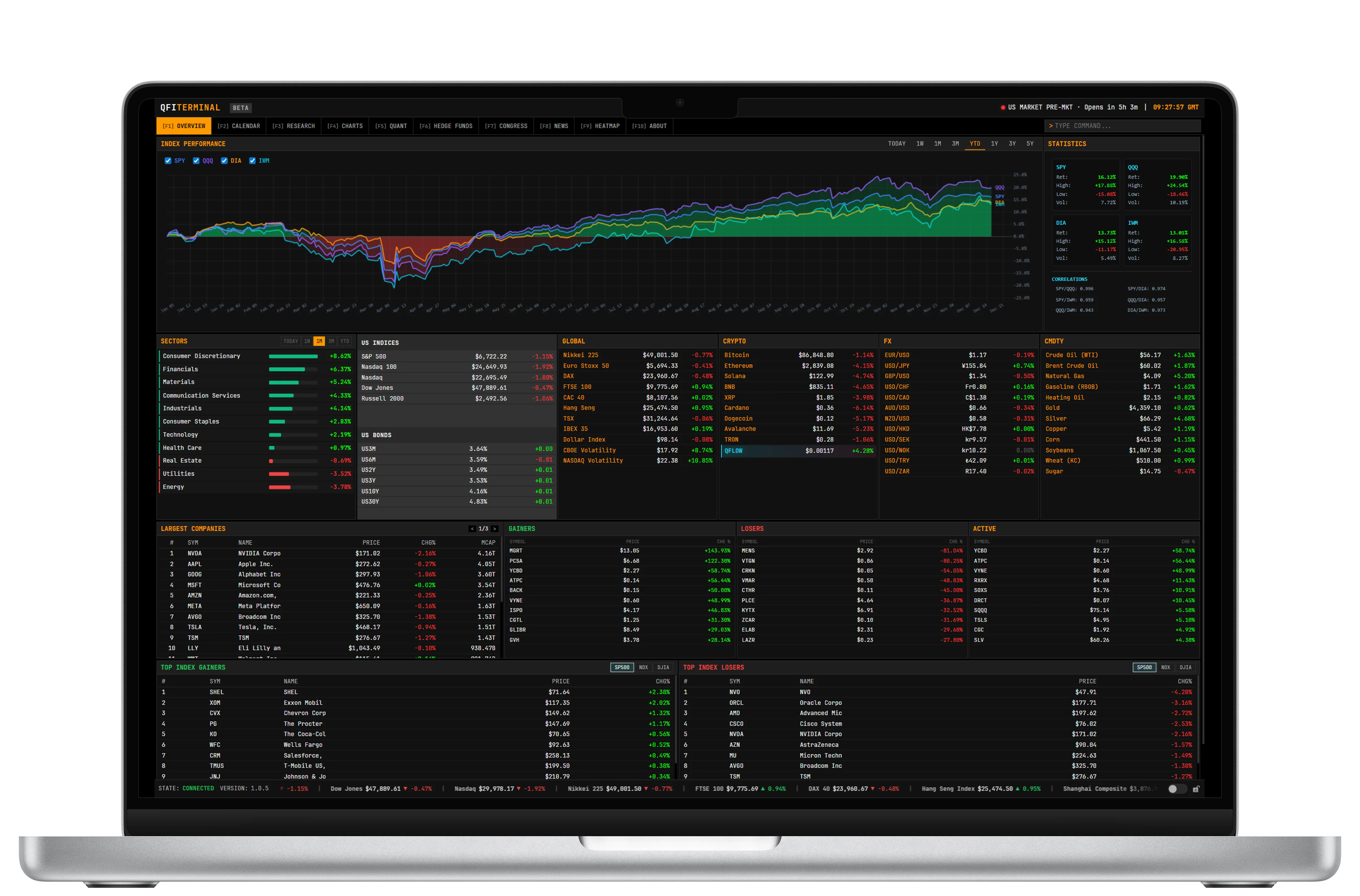Image resolution: width=1360 pixels, height=896 pixels.
Task: Select the 1Y range for Index Performance
Action: tap(995, 143)
